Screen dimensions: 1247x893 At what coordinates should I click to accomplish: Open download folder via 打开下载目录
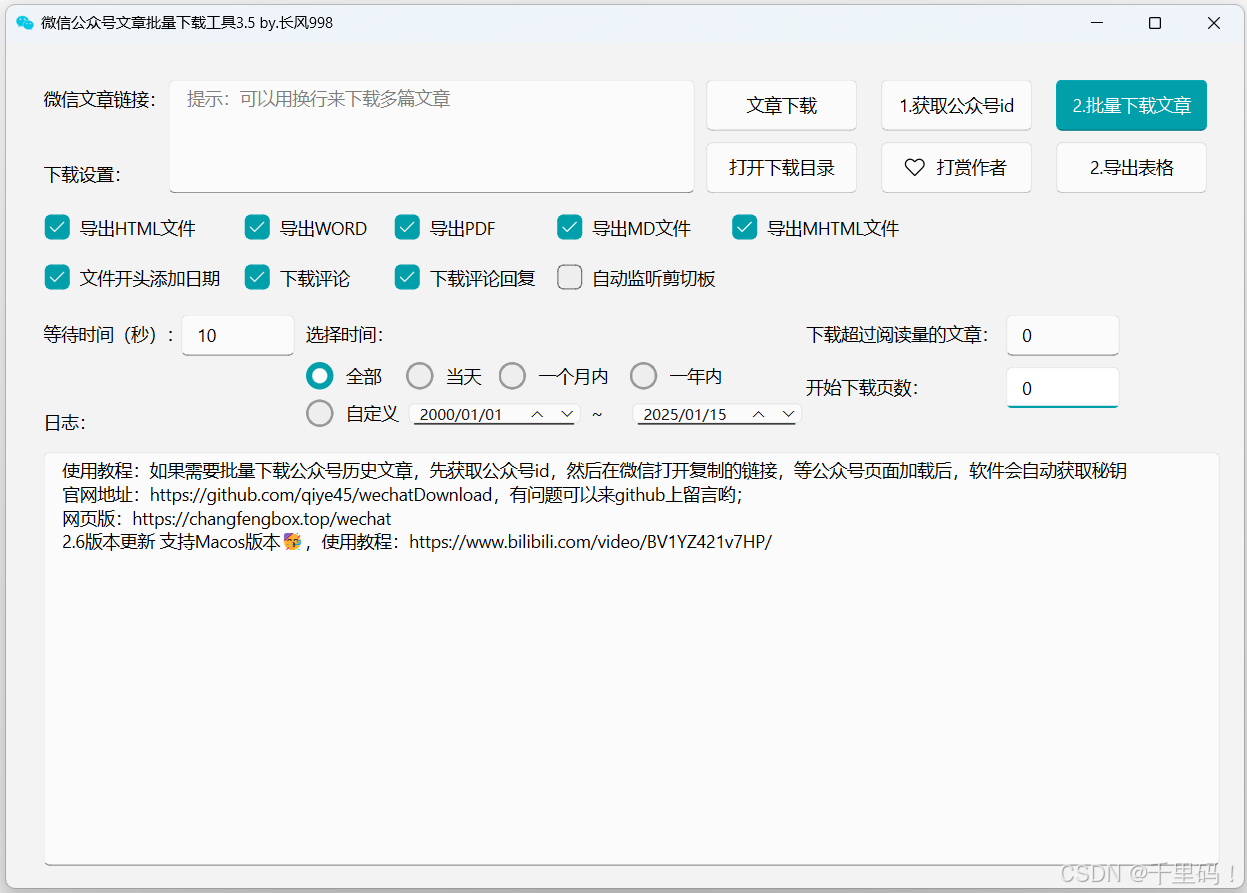tap(781, 168)
